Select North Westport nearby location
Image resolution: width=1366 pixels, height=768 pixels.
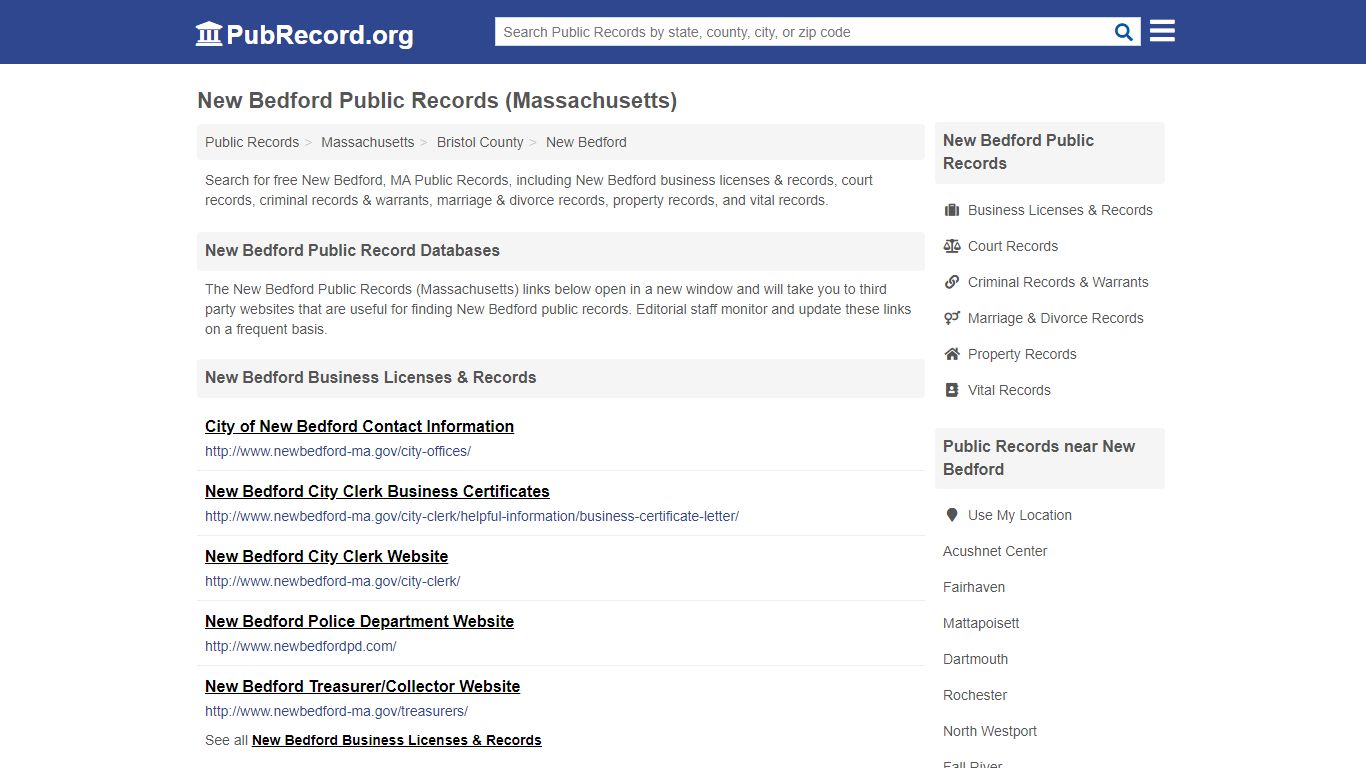pyautogui.click(x=990, y=731)
